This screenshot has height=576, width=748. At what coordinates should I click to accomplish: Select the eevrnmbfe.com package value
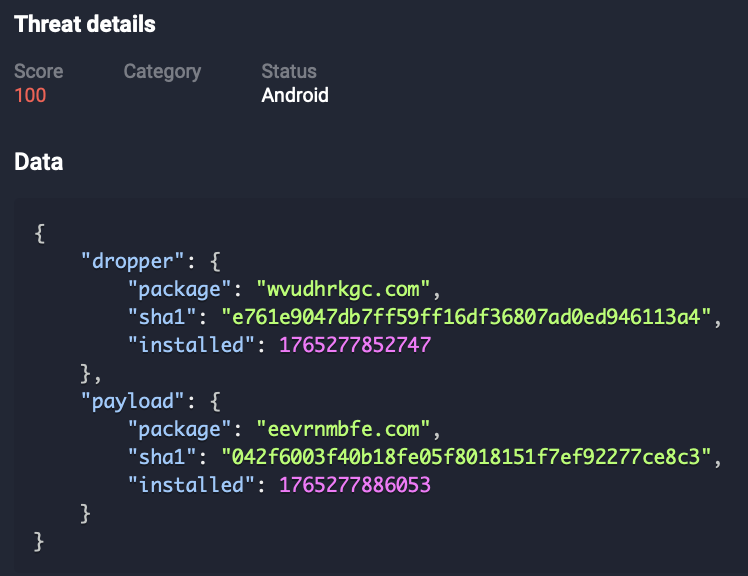tap(349, 429)
